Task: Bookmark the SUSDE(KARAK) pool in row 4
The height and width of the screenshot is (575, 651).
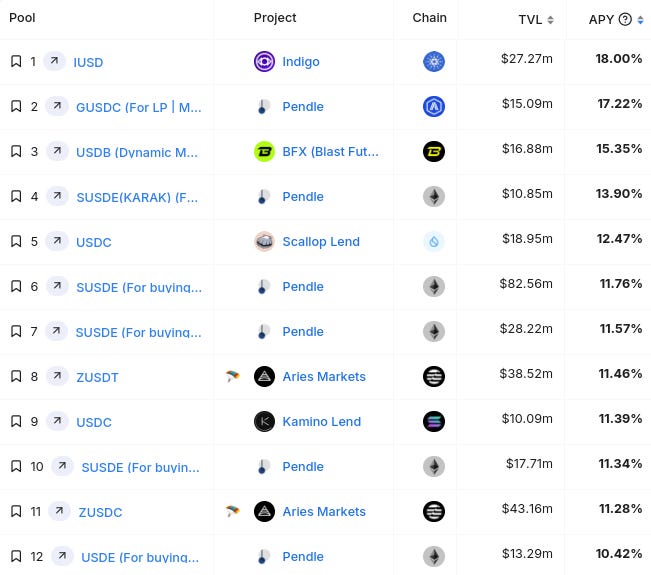Action: tap(16, 196)
